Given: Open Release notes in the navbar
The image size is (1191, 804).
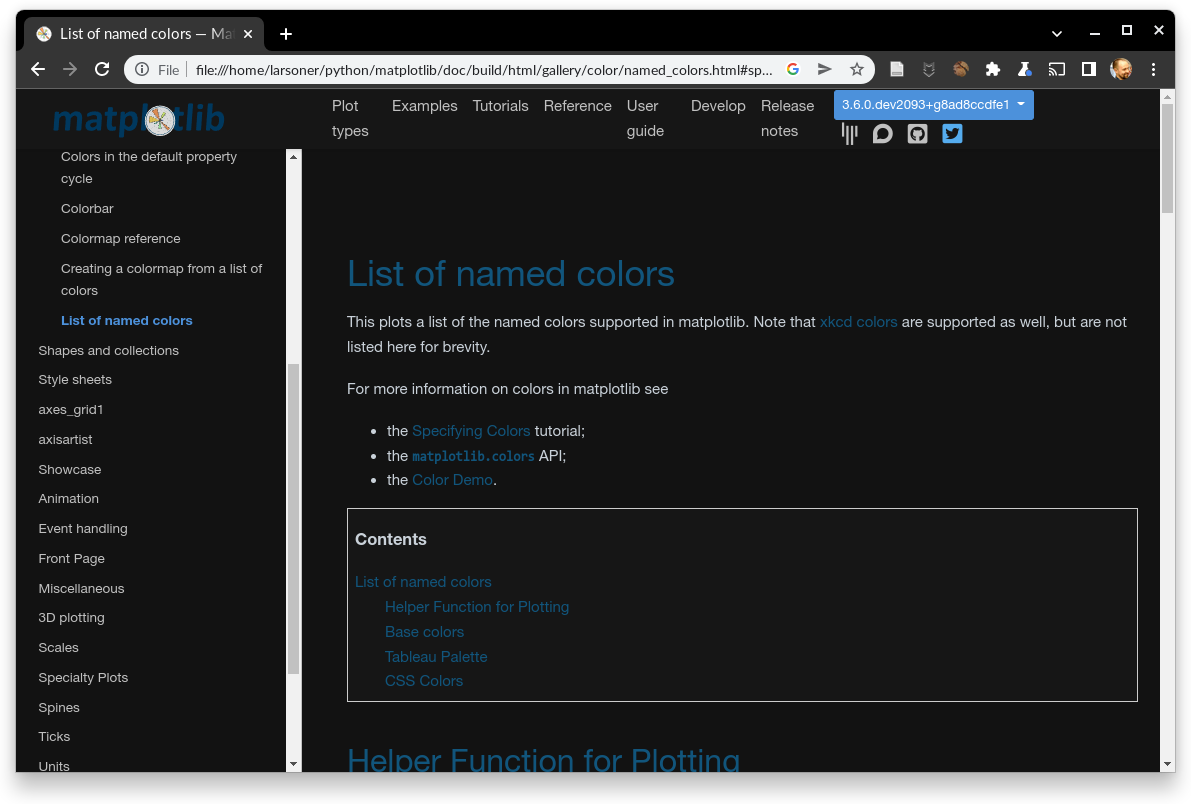Looking at the screenshot, I should pos(787,118).
